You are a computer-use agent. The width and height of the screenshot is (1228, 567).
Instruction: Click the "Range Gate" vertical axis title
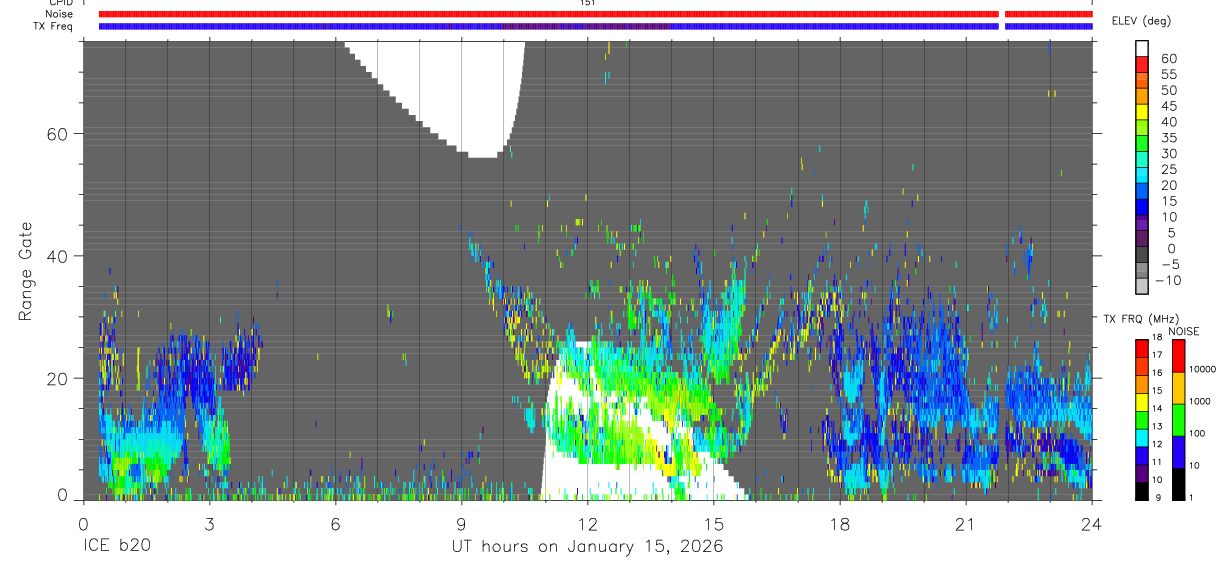click(26, 272)
